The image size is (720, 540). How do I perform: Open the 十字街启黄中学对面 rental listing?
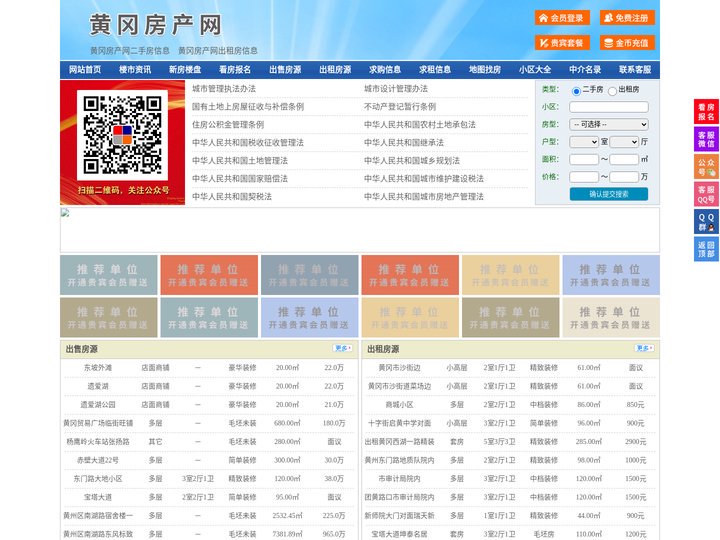pos(399,423)
